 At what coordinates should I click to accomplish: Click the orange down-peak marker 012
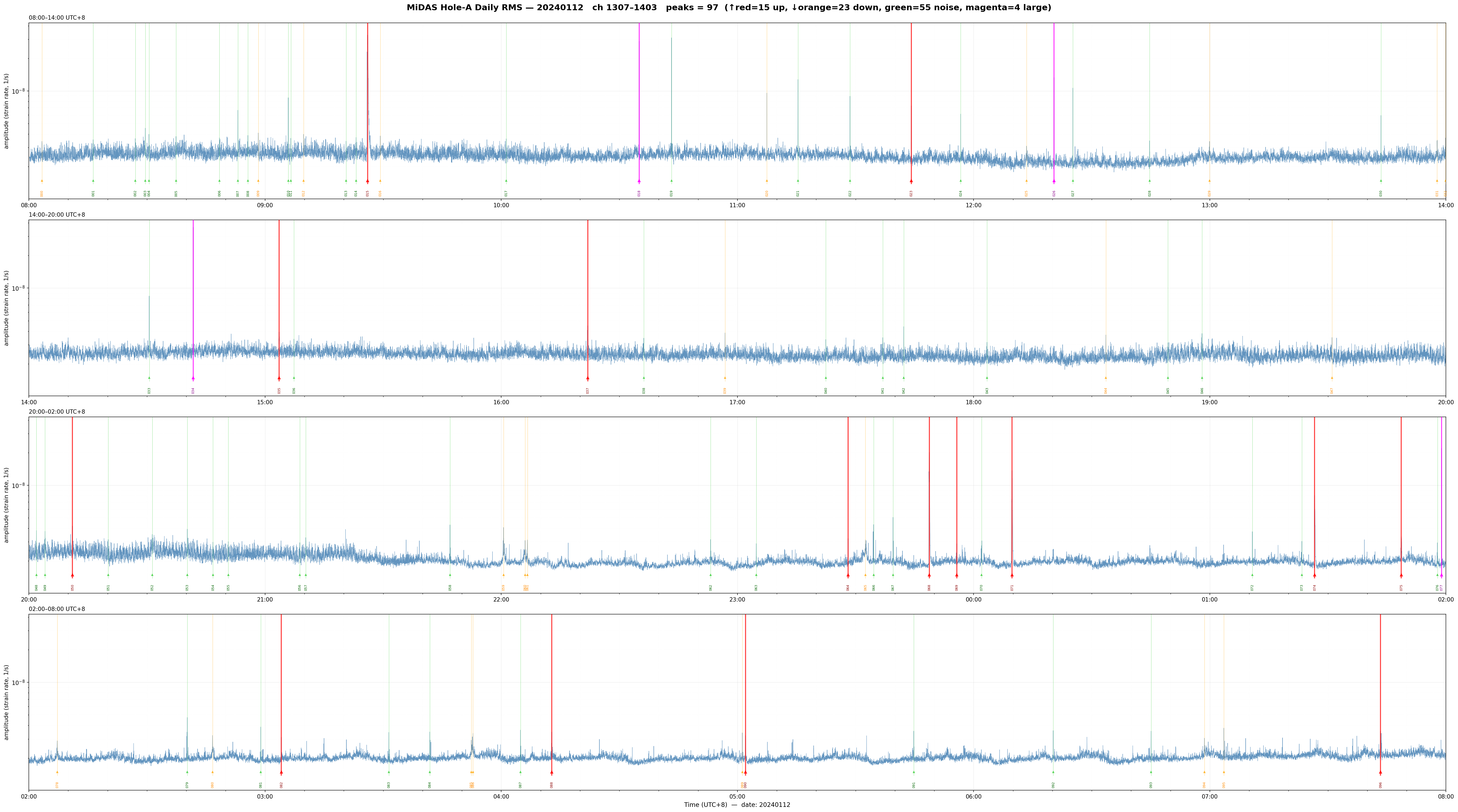[303, 181]
